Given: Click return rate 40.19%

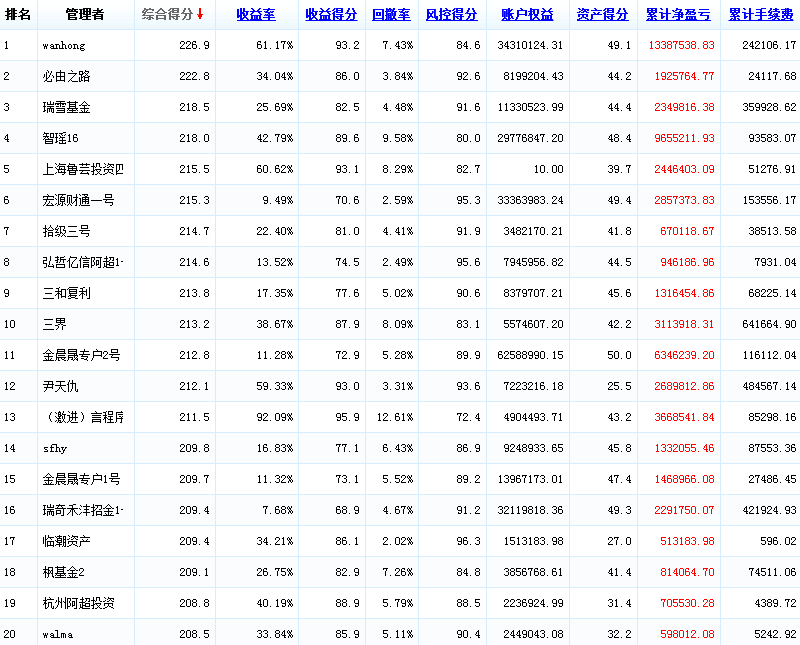Looking at the screenshot, I should pyautogui.click(x=274, y=603).
